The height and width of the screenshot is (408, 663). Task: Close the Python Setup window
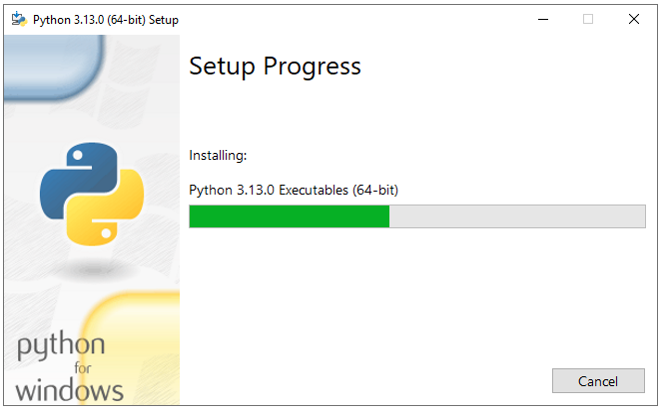pos(634,19)
